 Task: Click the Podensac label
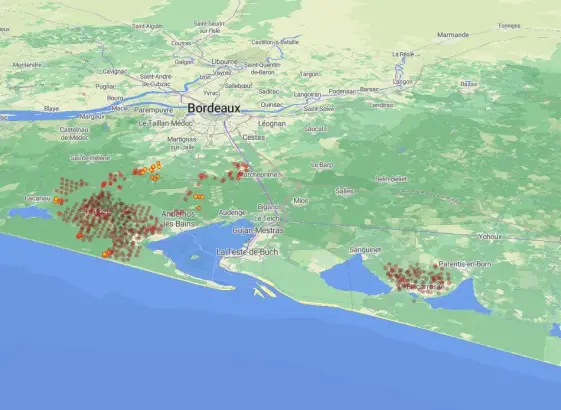coord(342,92)
